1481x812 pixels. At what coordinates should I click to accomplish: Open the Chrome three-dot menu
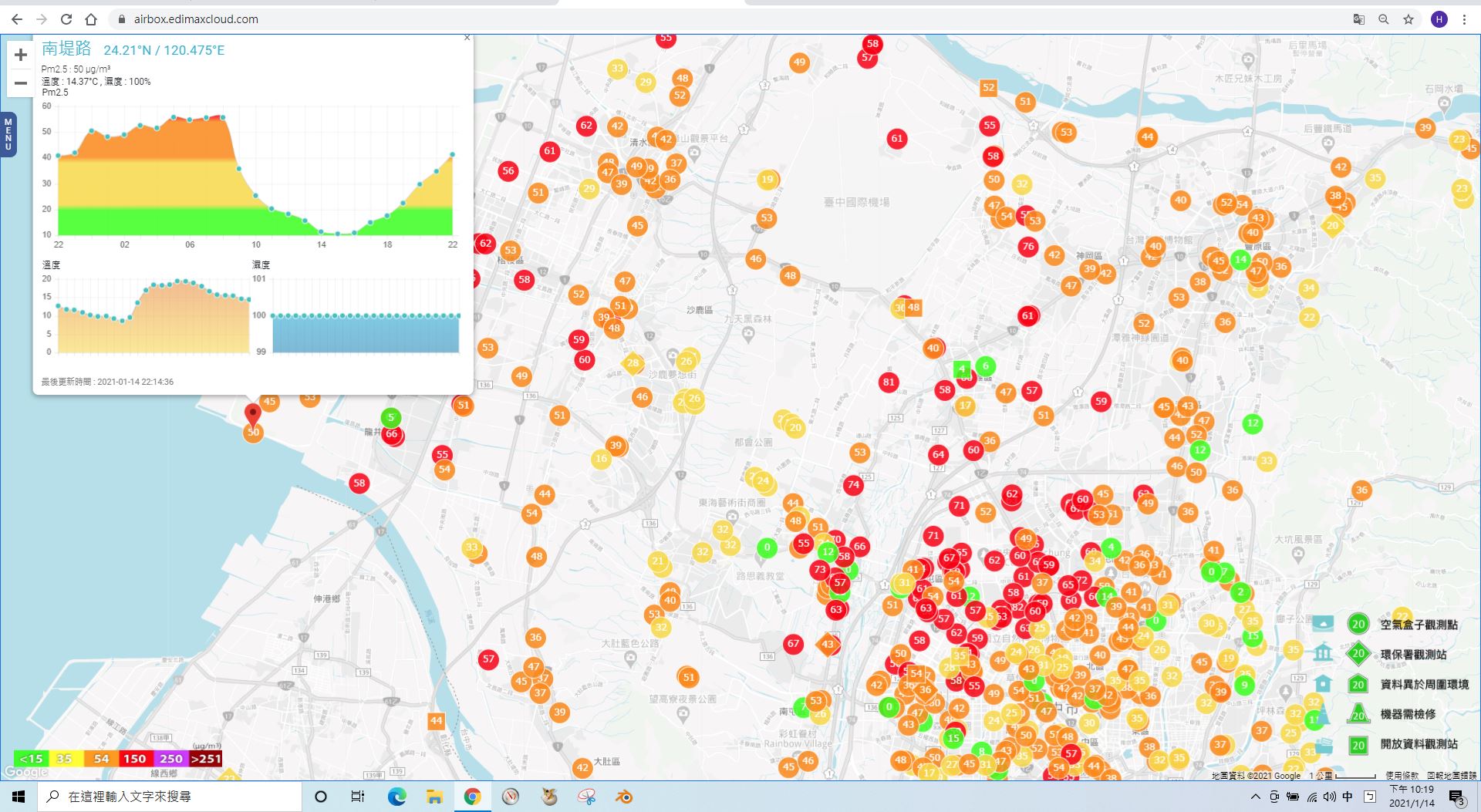coord(1464,19)
